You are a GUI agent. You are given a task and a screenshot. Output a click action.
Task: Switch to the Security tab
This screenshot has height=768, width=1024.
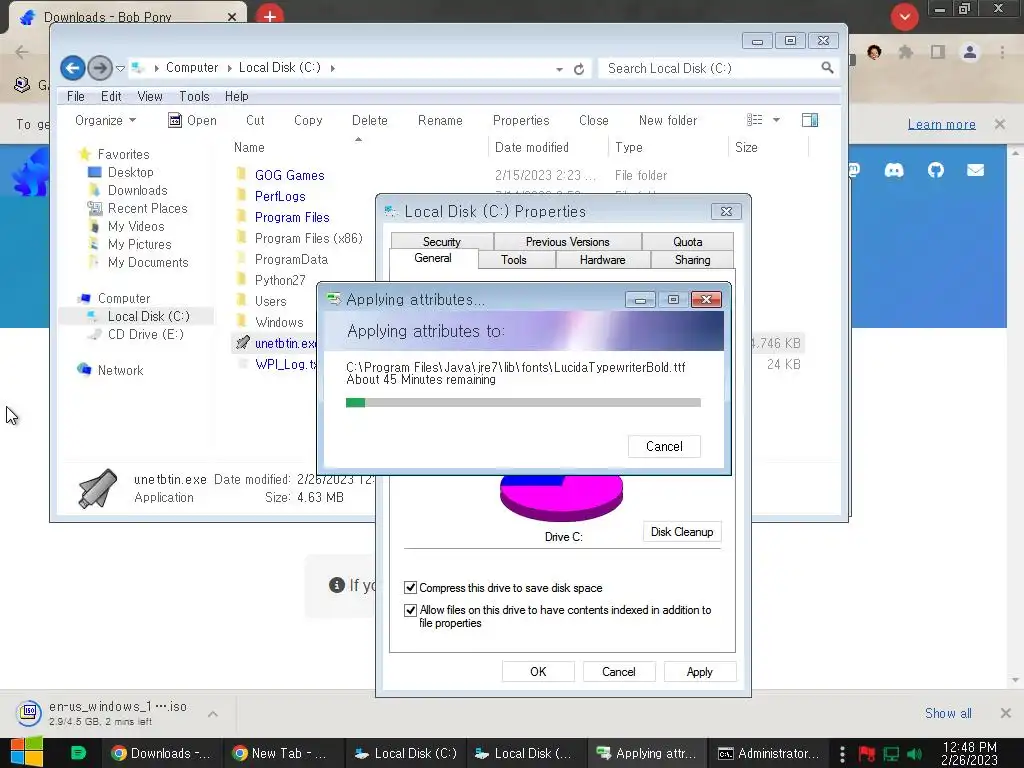441,242
